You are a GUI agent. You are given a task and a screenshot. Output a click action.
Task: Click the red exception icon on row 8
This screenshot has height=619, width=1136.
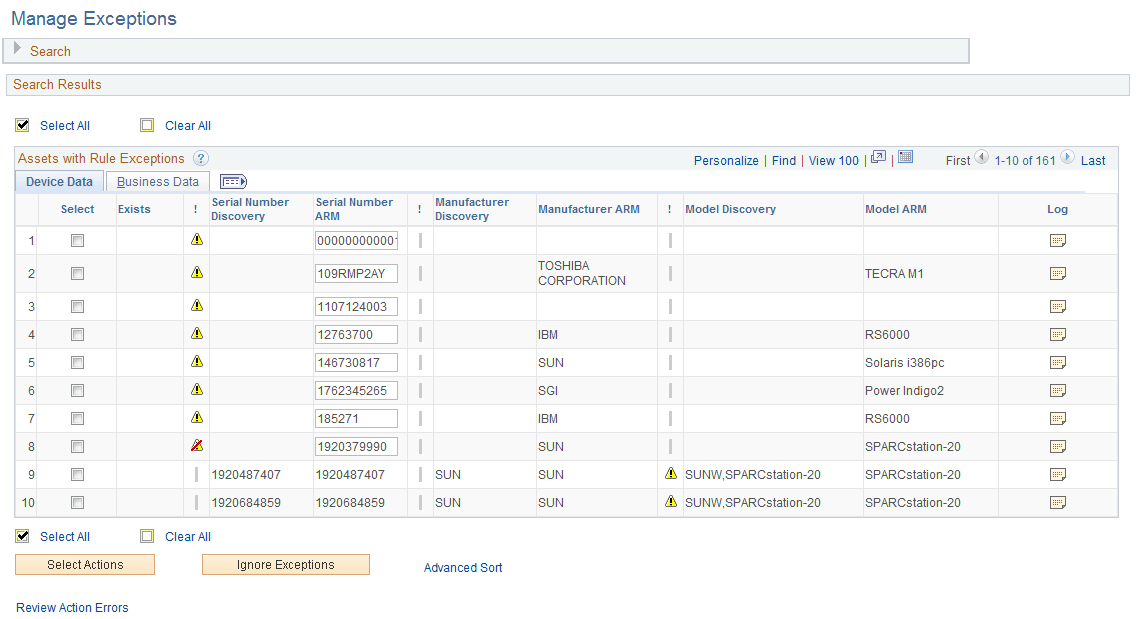(x=196, y=445)
